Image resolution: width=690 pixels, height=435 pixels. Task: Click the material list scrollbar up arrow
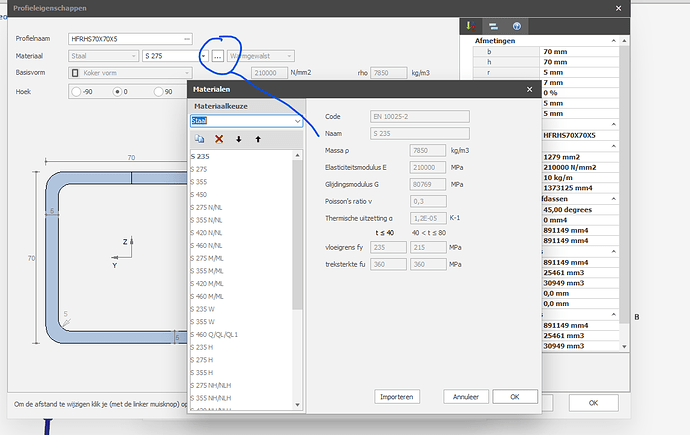(x=297, y=155)
